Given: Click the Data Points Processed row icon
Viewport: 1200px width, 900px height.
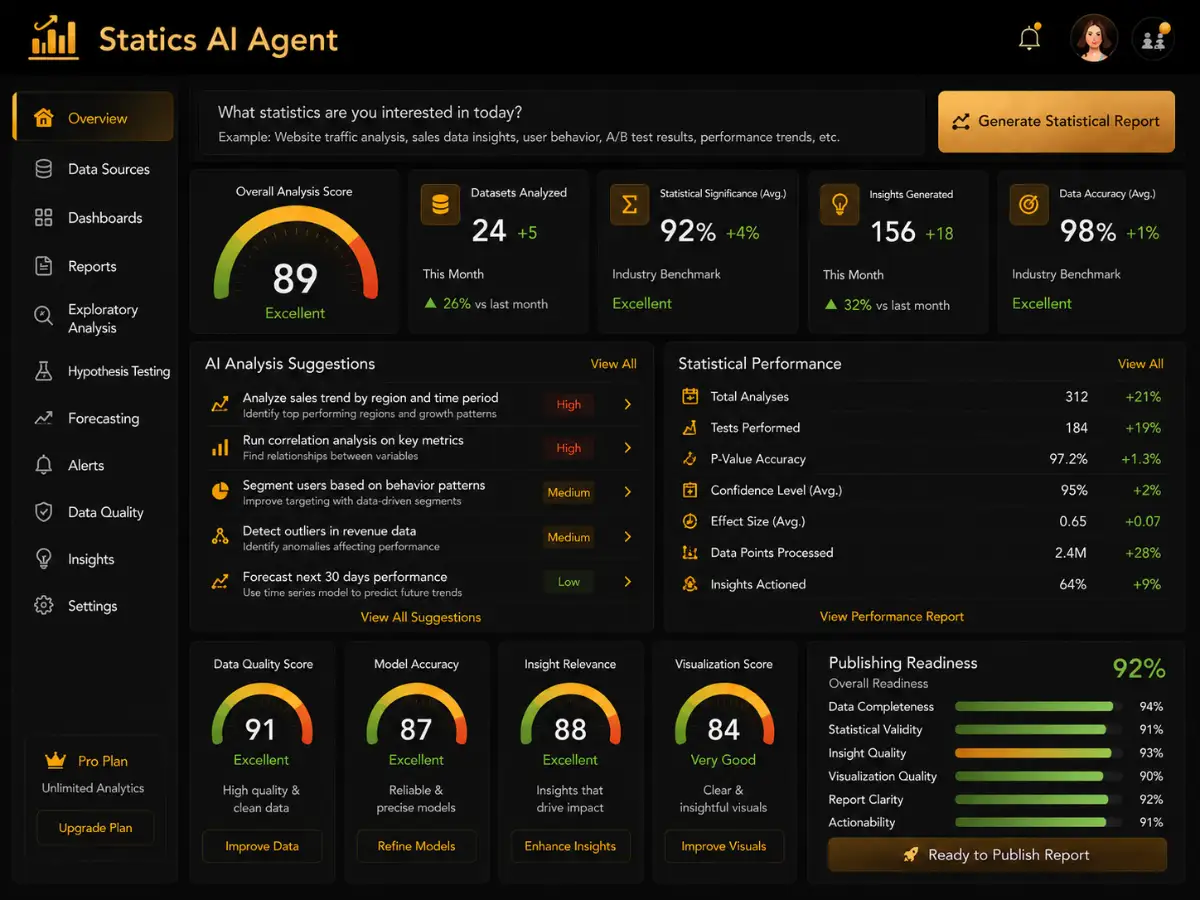Looking at the screenshot, I should 689,552.
